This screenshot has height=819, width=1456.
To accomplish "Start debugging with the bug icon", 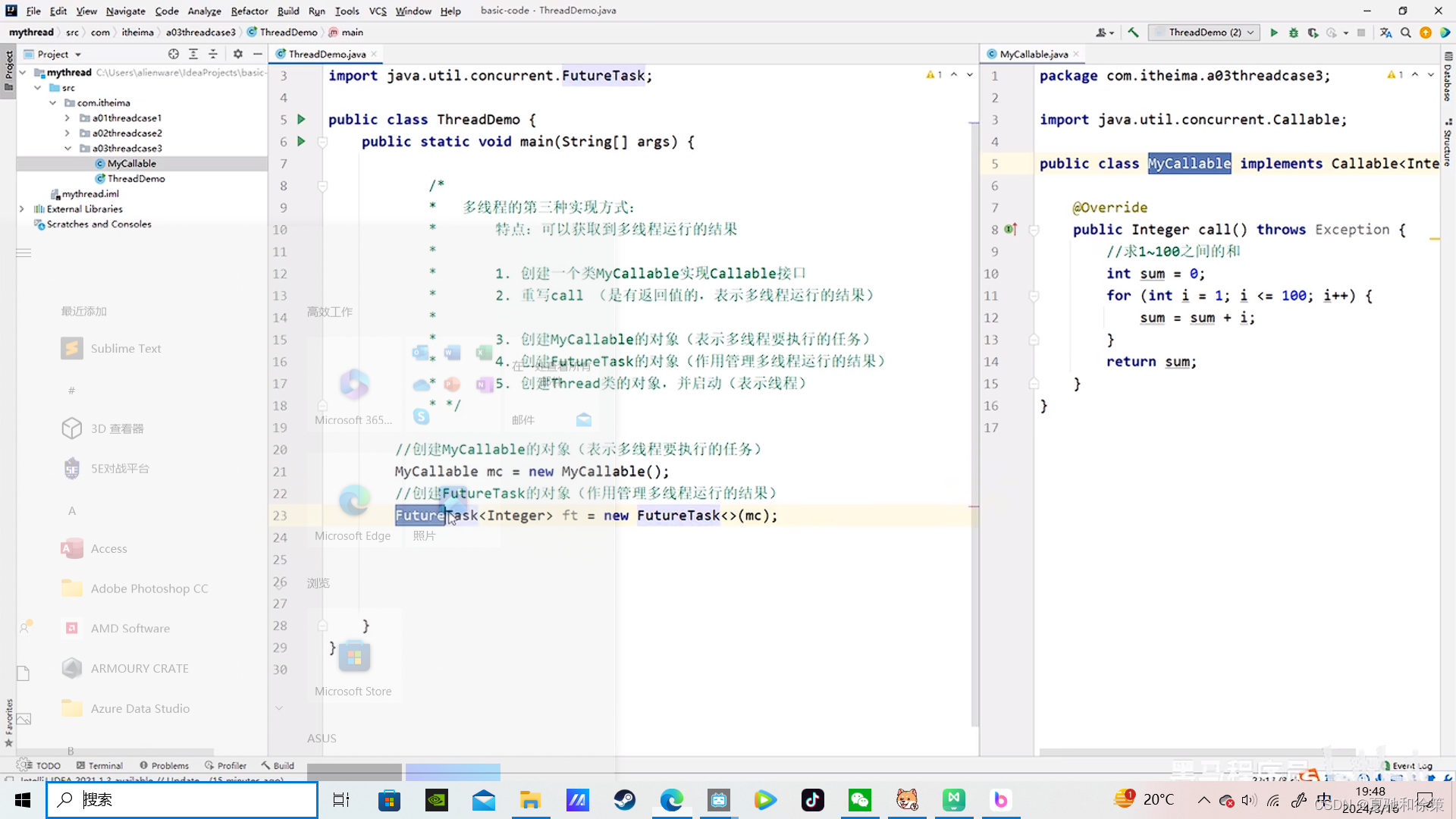I will point(1294,33).
